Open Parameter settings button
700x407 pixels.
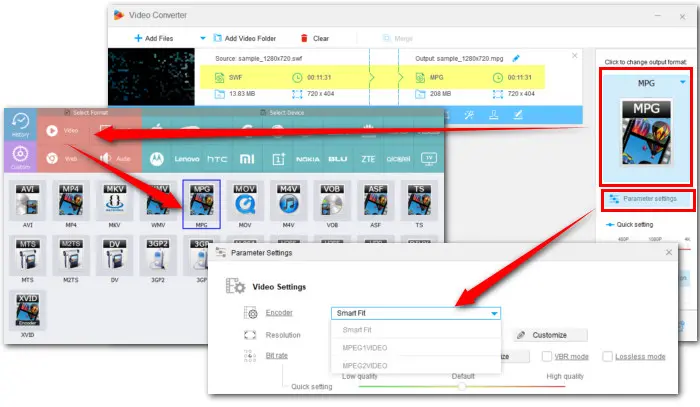click(648, 199)
